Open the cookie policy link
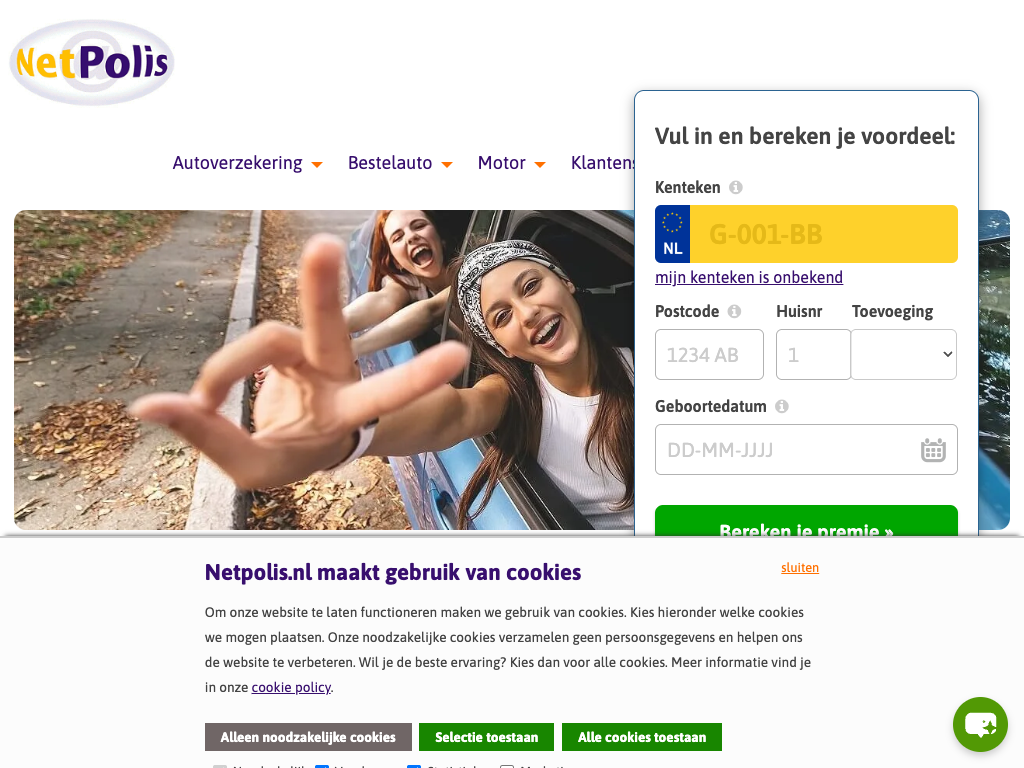The height and width of the screenshot is (768, 1024). [x=291, y=687]
